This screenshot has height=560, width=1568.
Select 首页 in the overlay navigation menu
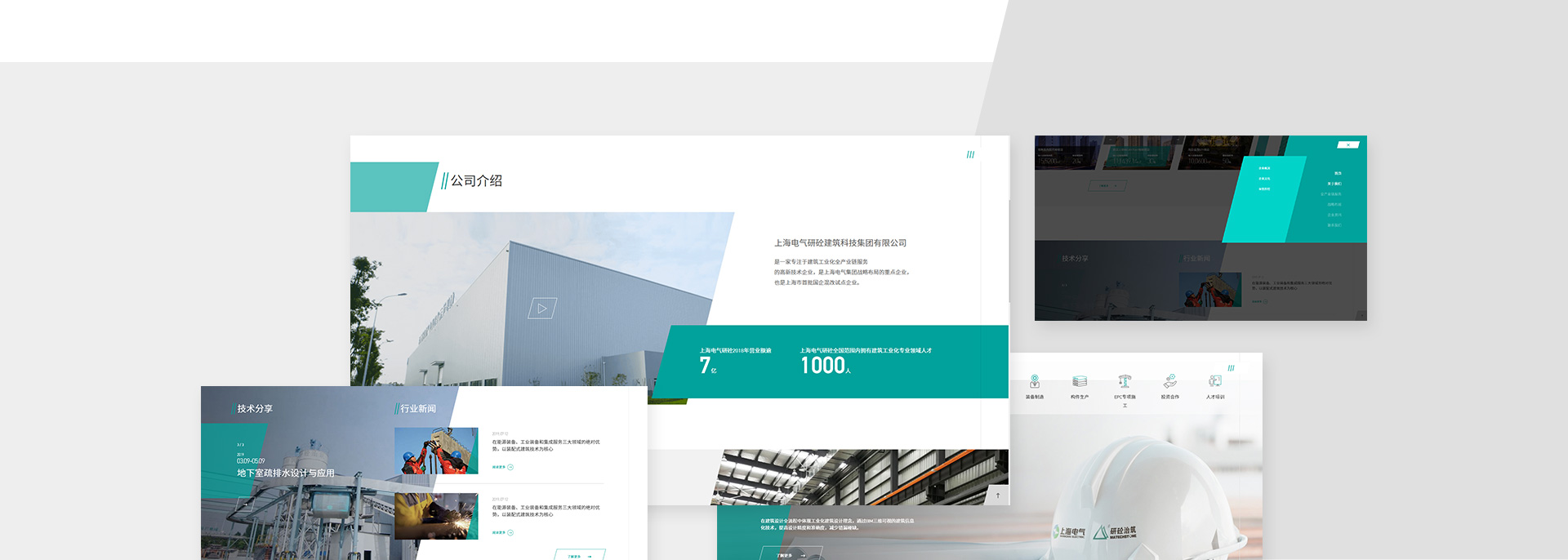tap(1337, 173)
